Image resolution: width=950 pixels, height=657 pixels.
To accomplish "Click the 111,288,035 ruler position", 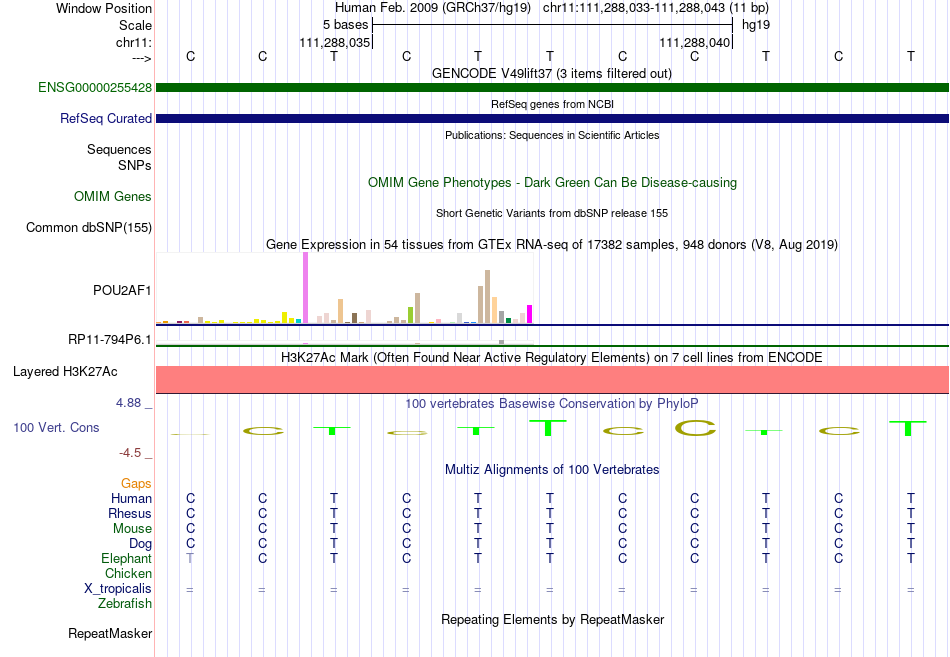I will [x=334, y=42].
